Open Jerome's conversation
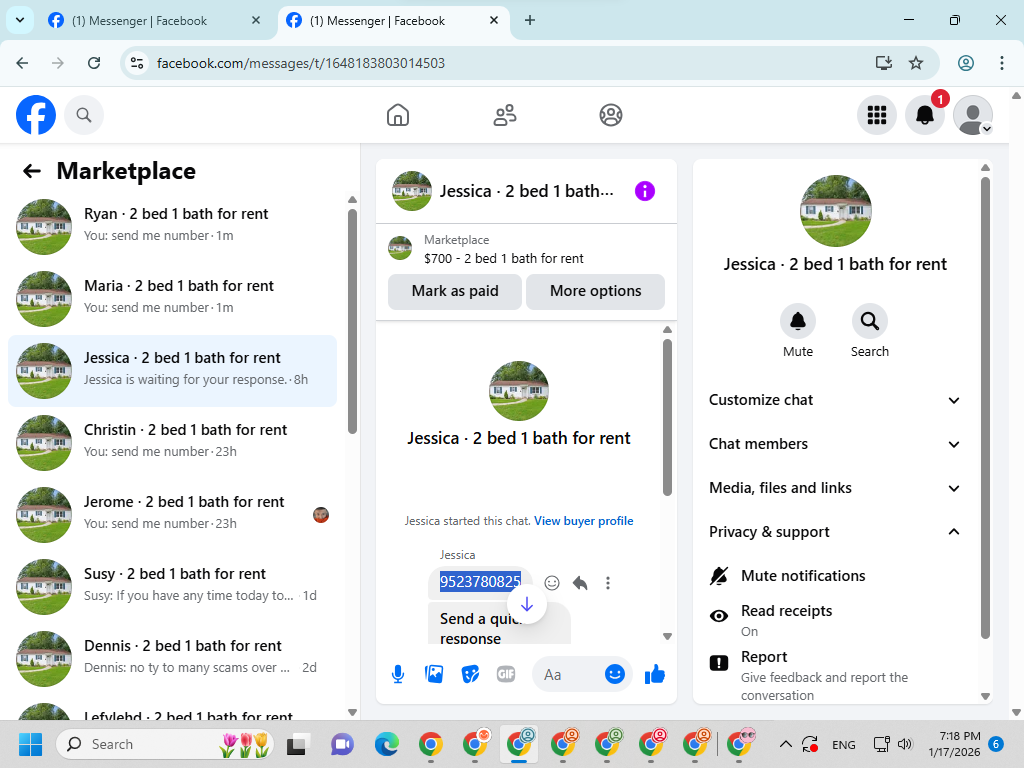The height and width of the screenshot is (768, 1024). 172,515
